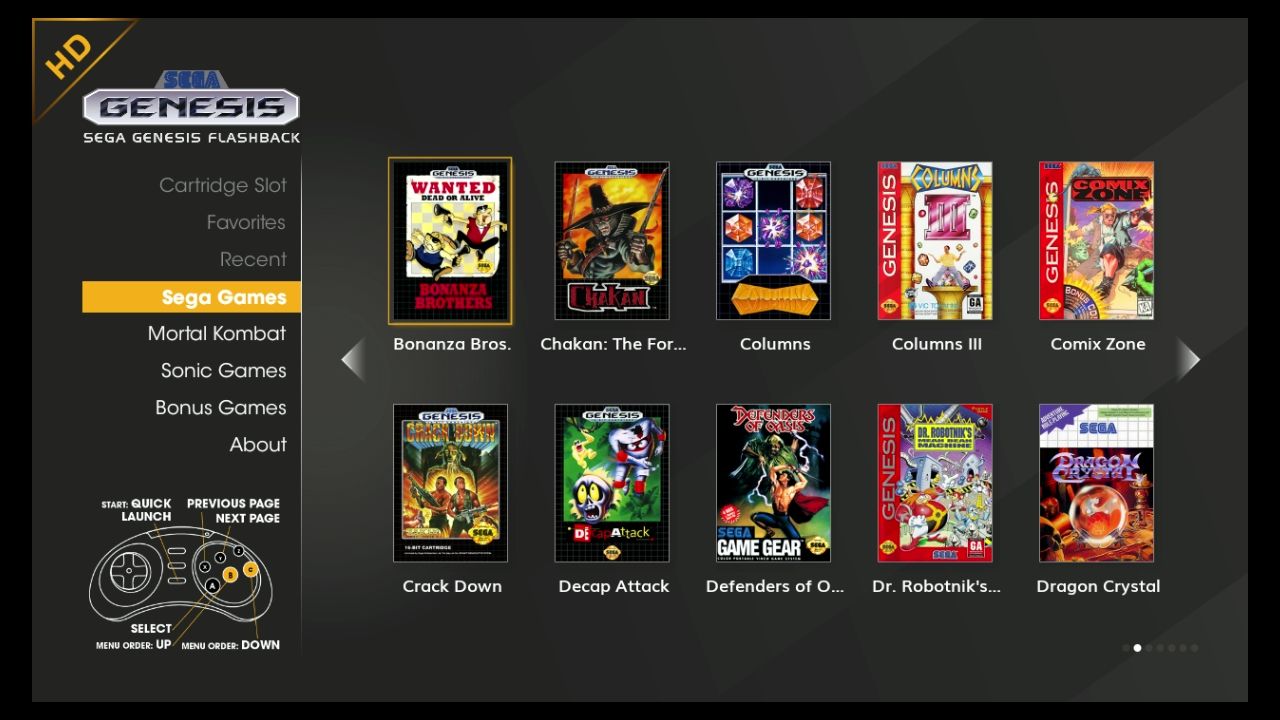The width and height of the screenshot is (1280, 720).
Task: Click the "Comix Zone" game title
Action: [1098, 344]
